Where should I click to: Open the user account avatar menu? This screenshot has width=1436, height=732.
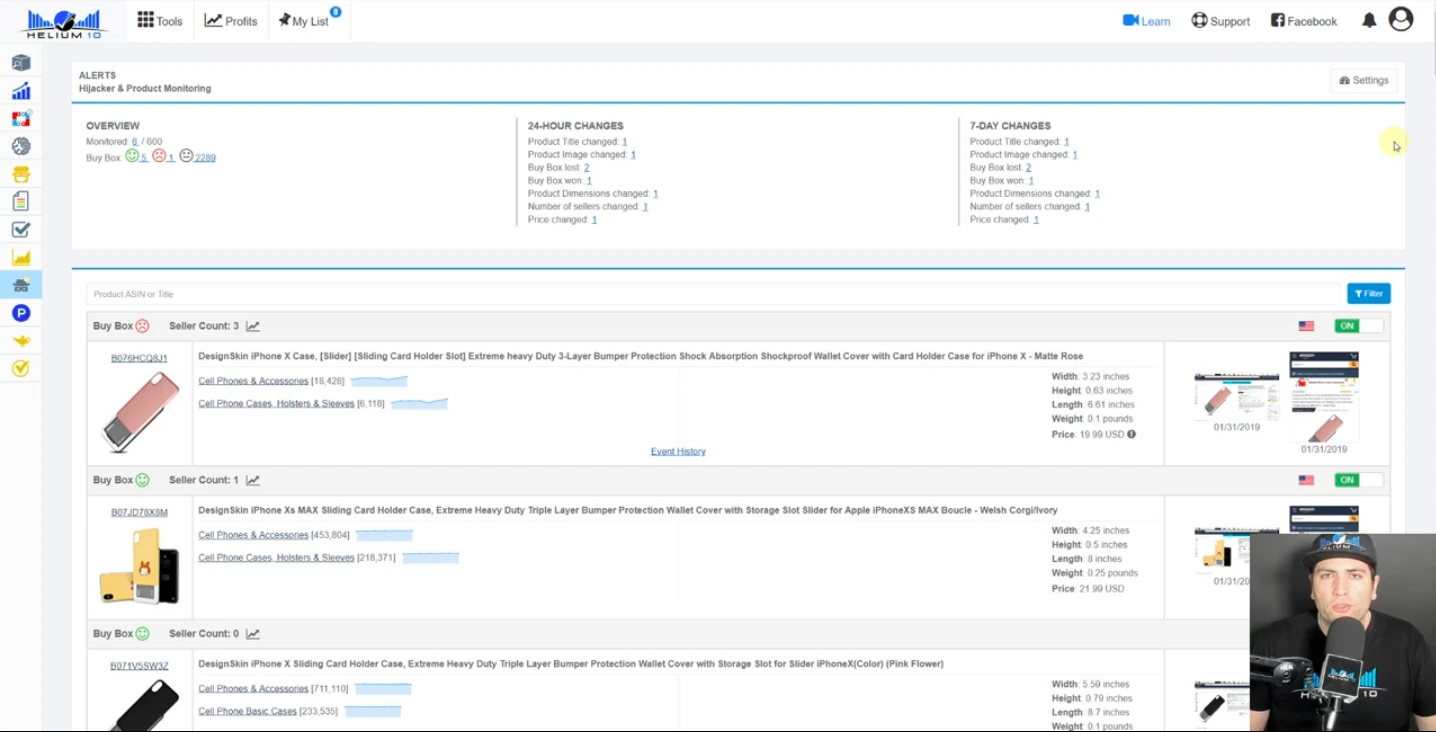[1400, 18]
